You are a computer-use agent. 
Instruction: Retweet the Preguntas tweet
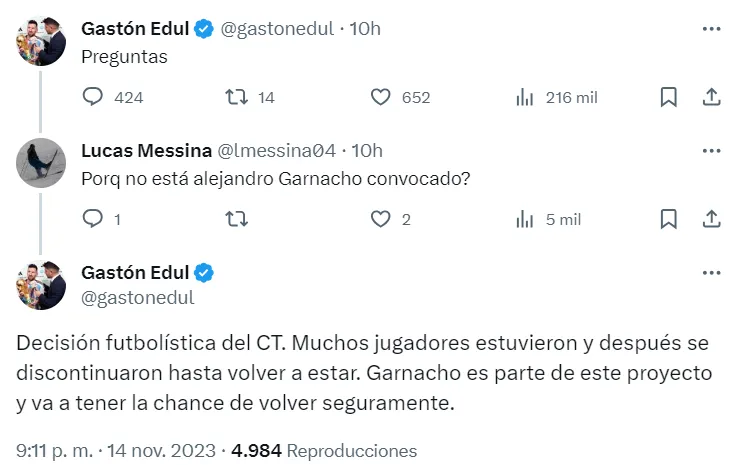(x=237, y=97)
